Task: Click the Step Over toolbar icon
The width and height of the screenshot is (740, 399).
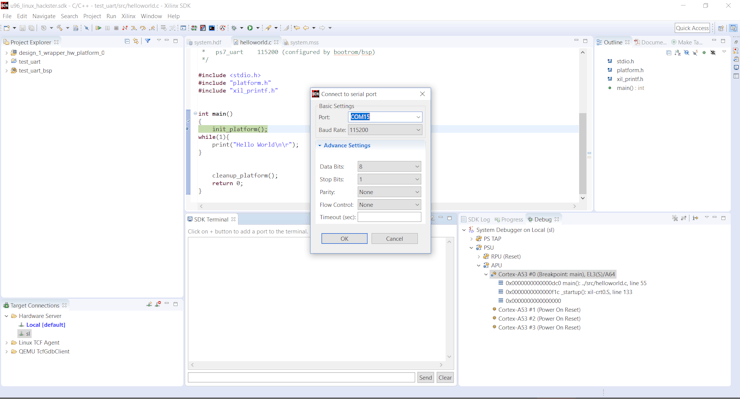Action: (x=143, y=28)
